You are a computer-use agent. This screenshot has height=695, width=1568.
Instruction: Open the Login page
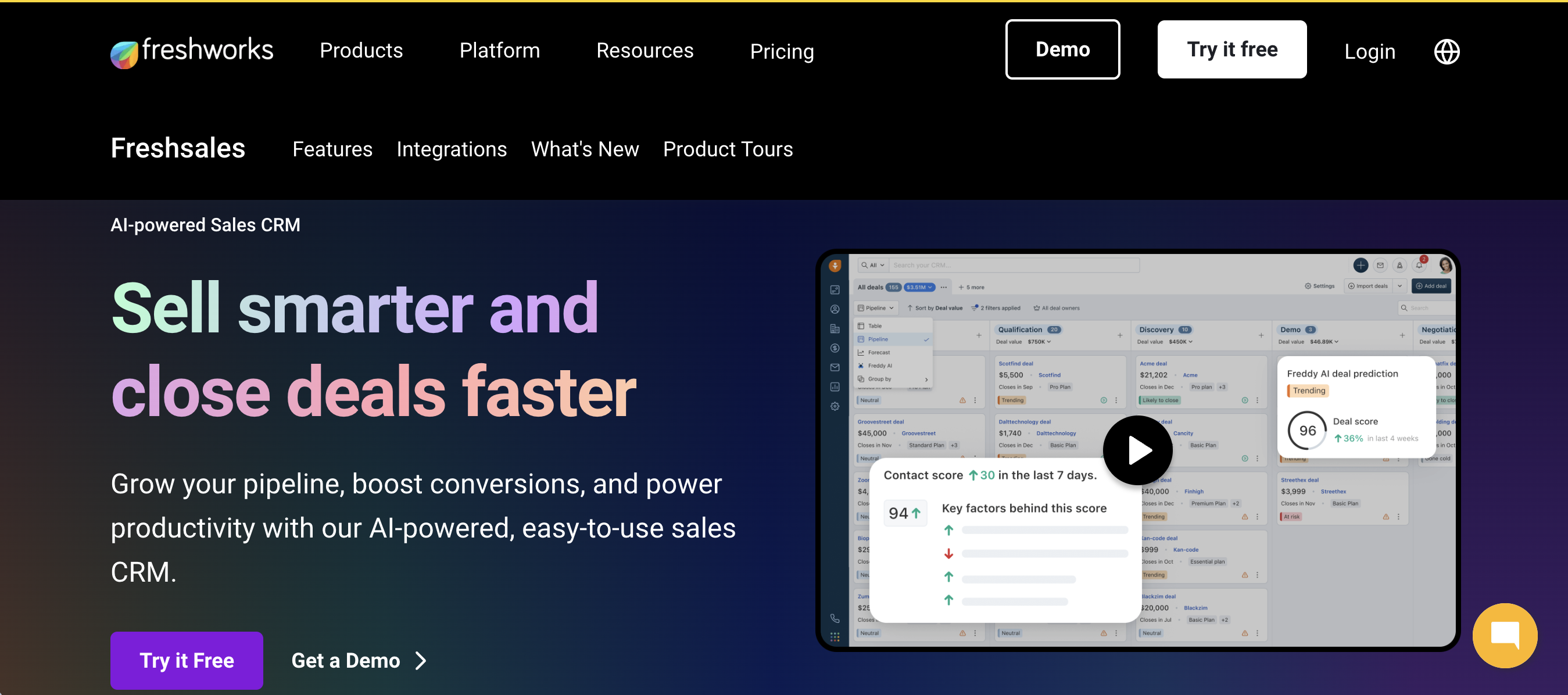coord(1369,52)
